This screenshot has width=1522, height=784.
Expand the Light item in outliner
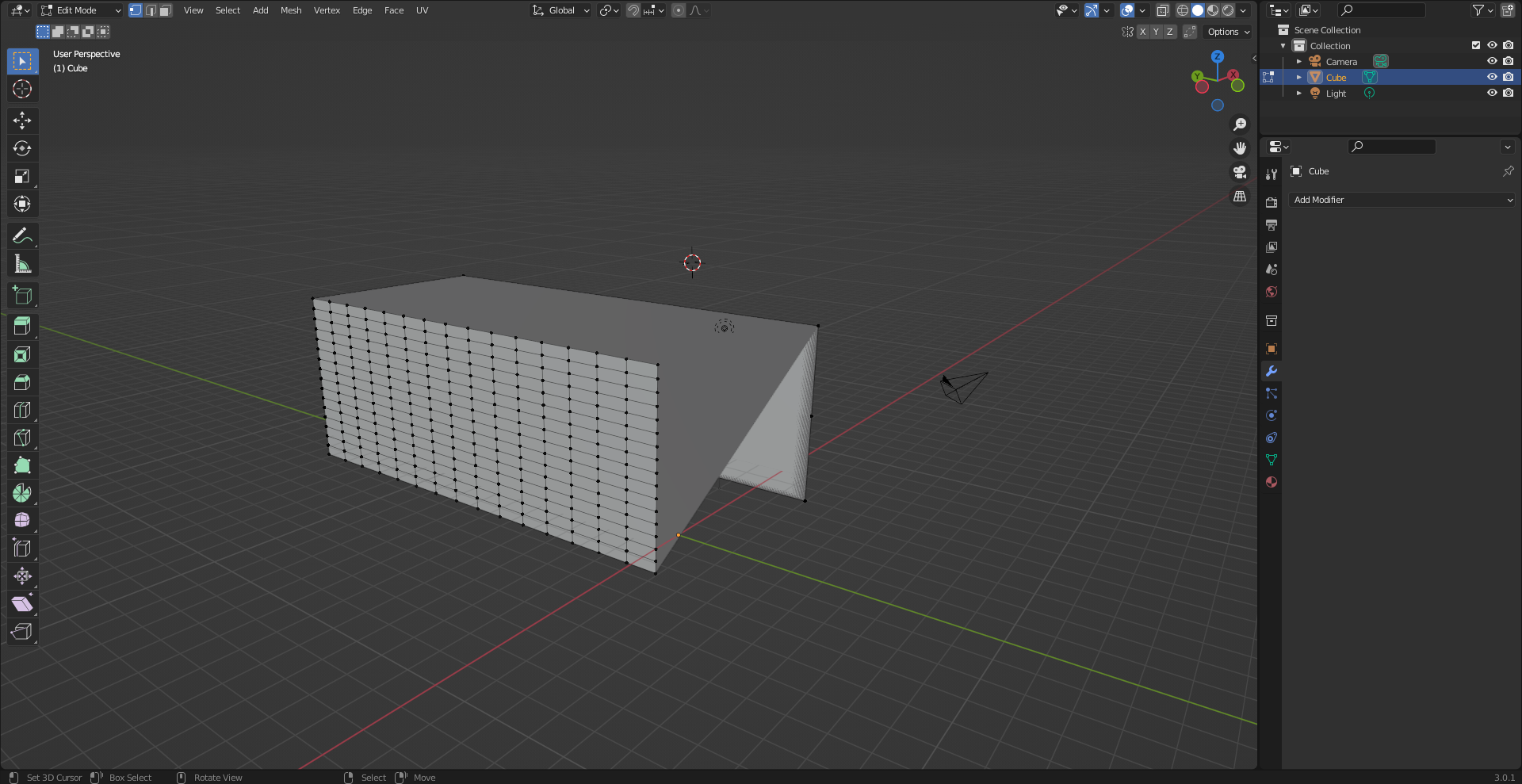coord(1298,93)
